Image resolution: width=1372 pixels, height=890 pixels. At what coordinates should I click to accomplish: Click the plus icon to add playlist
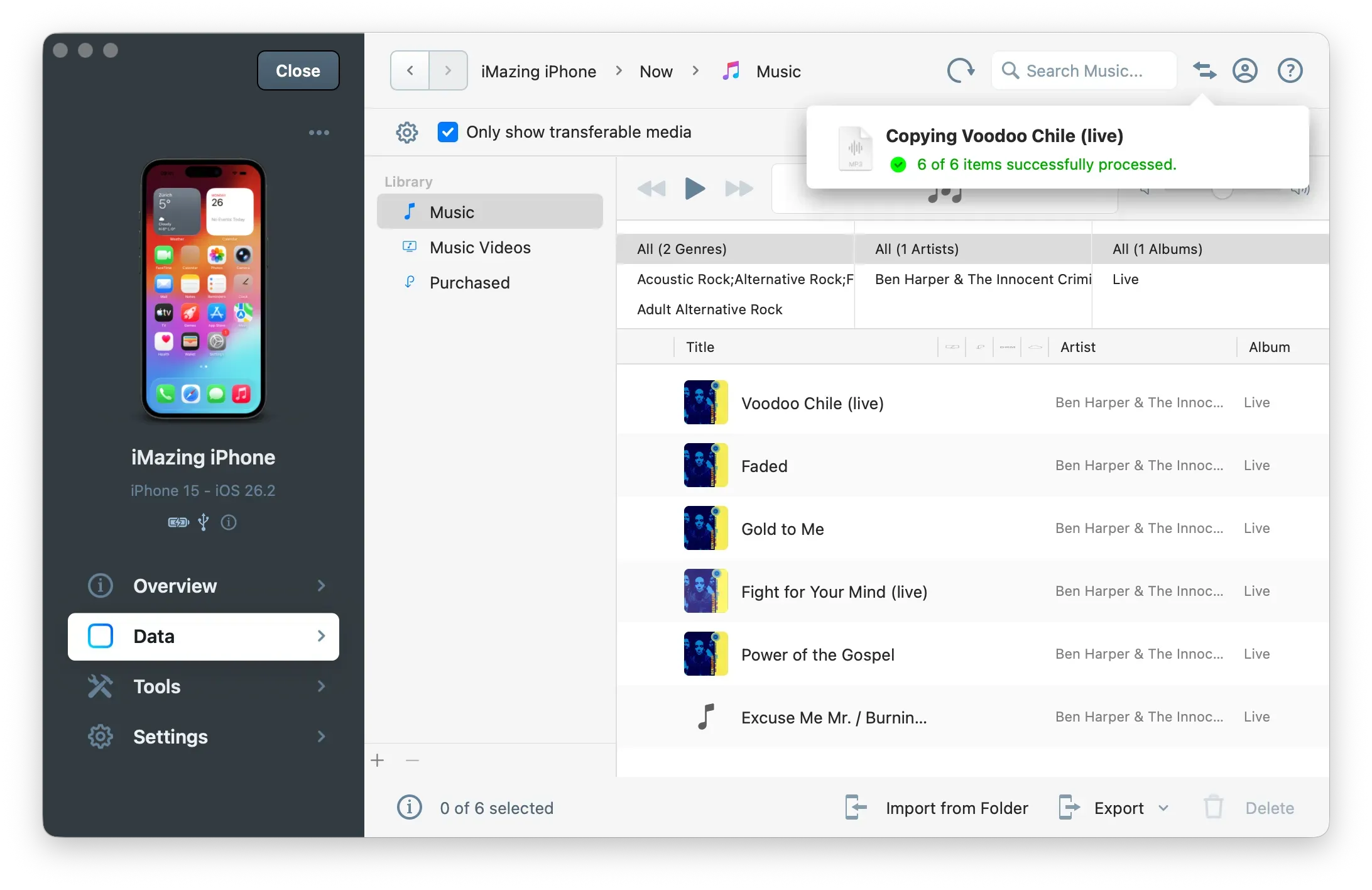pyautogui.click(x=378, y=761)
